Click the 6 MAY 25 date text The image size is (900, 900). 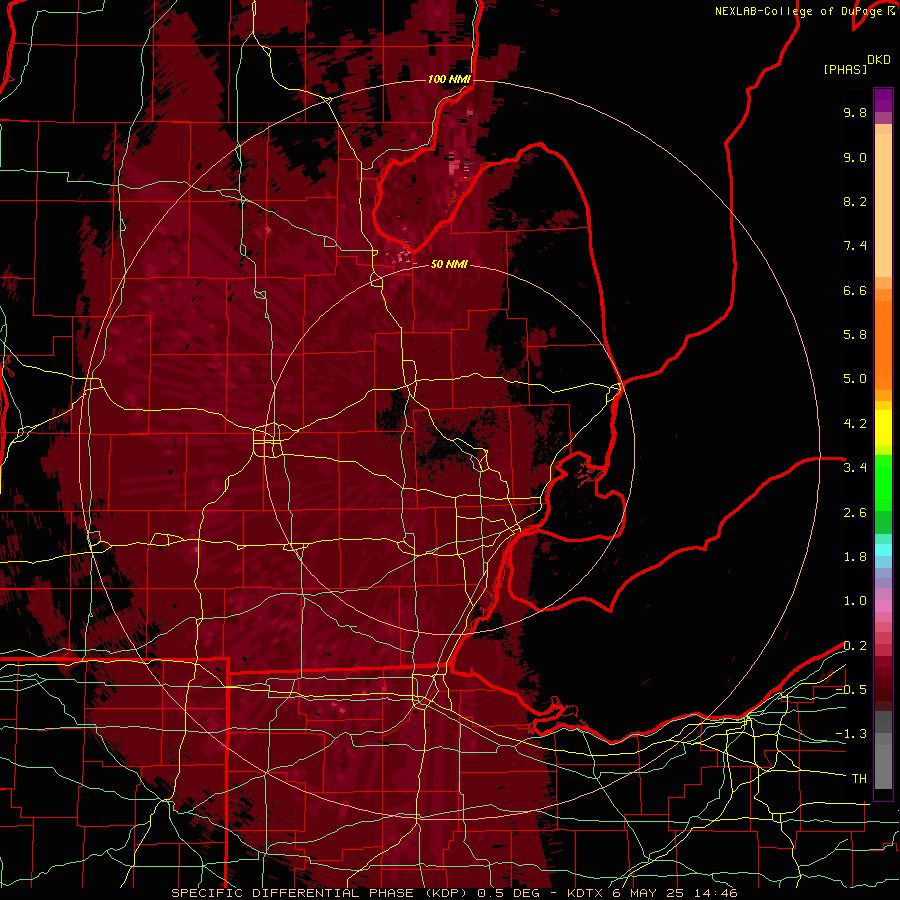tap(649, 893)
